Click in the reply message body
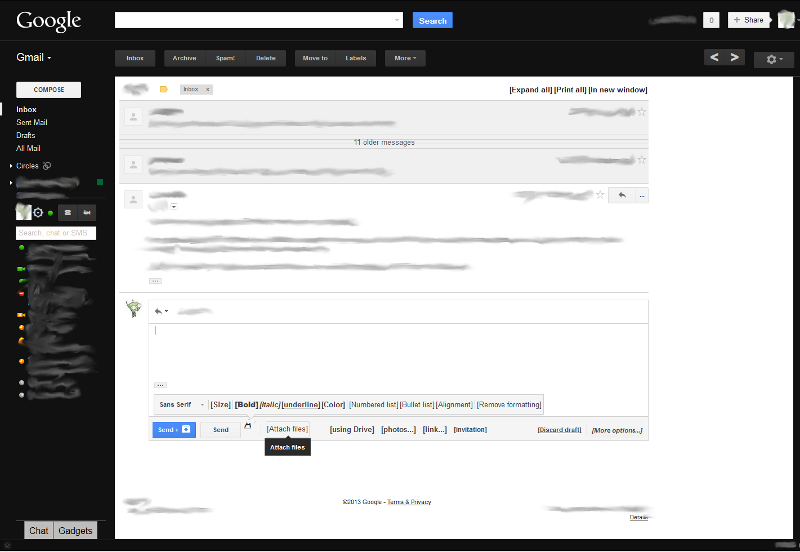This screenshot has height=552, width=800. pyautogui.click(x=398, y=352)
